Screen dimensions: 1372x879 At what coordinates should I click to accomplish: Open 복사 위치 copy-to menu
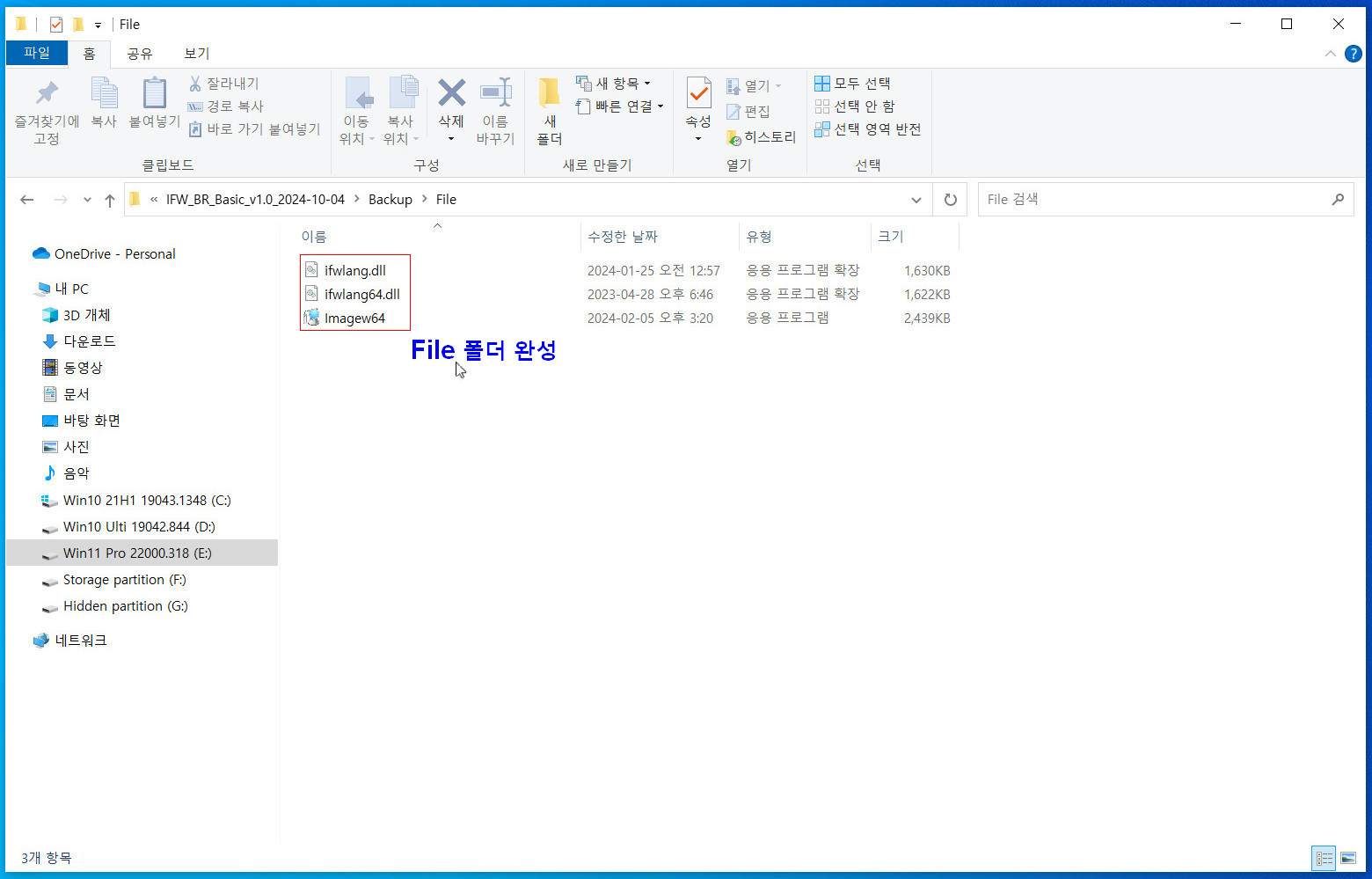tap(401, 113)
